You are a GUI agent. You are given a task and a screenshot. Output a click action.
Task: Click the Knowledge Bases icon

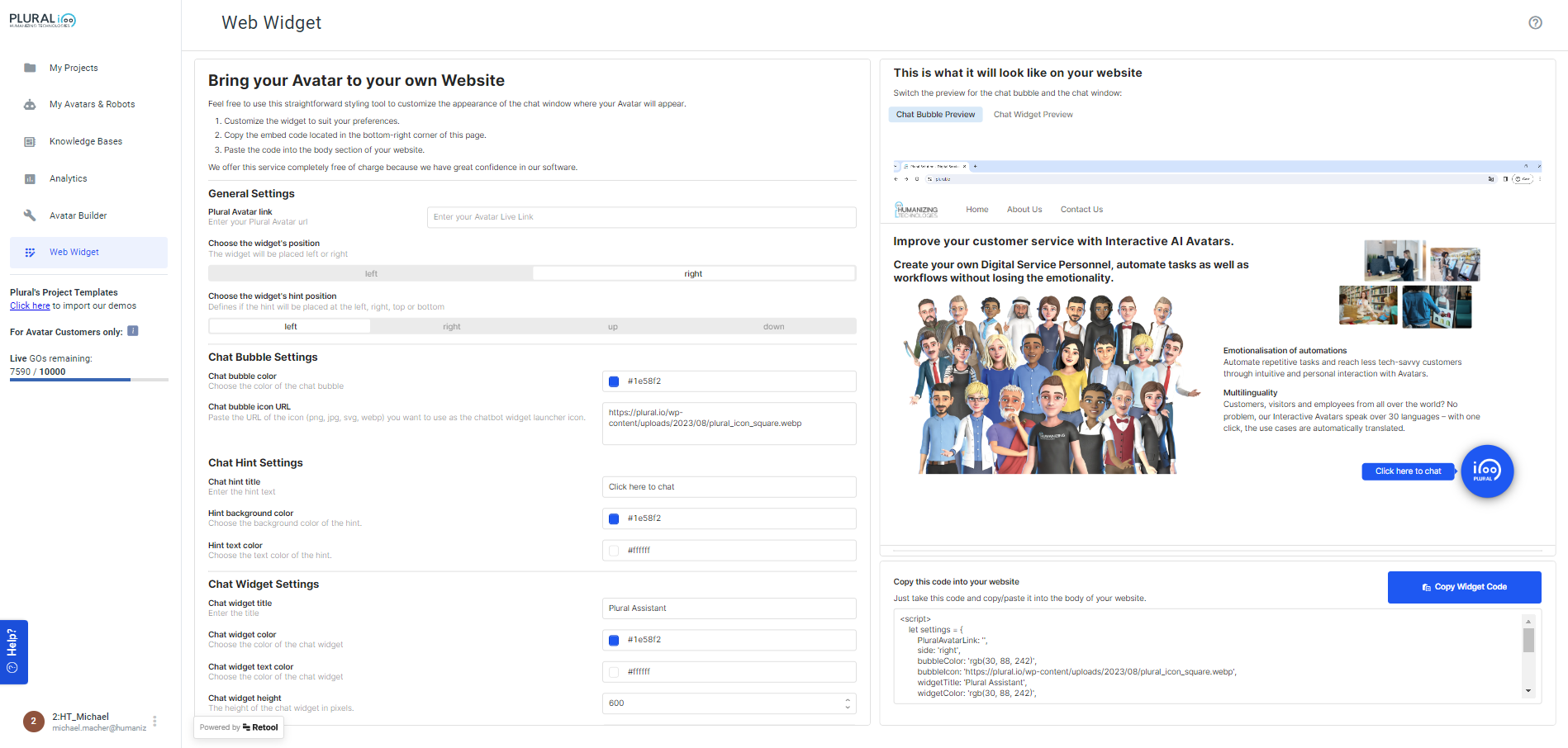30,142
